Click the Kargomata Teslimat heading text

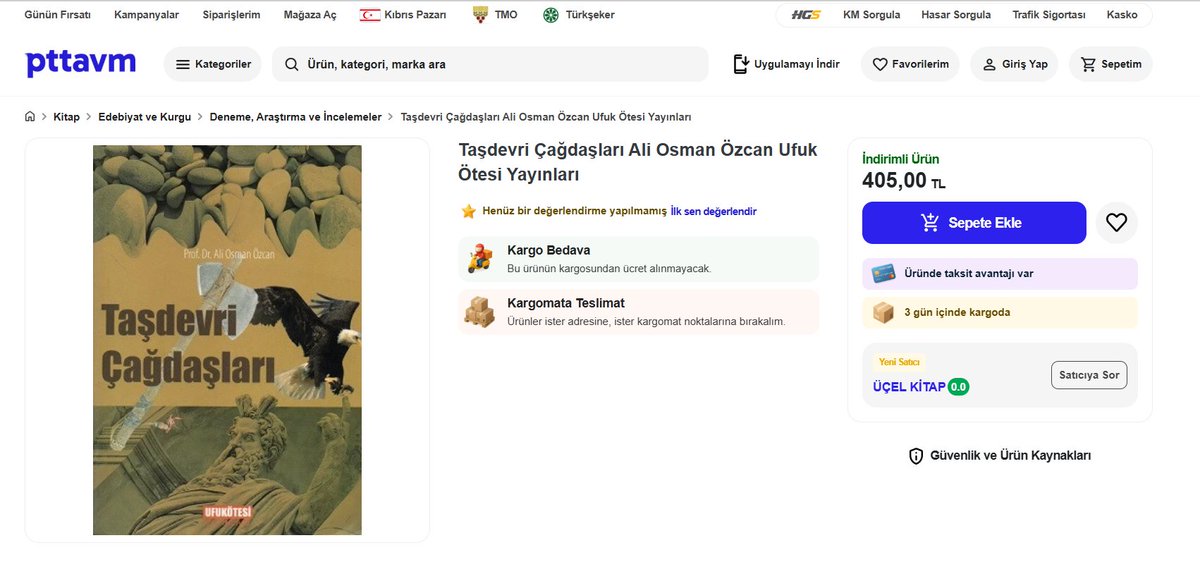coord(566,303)
